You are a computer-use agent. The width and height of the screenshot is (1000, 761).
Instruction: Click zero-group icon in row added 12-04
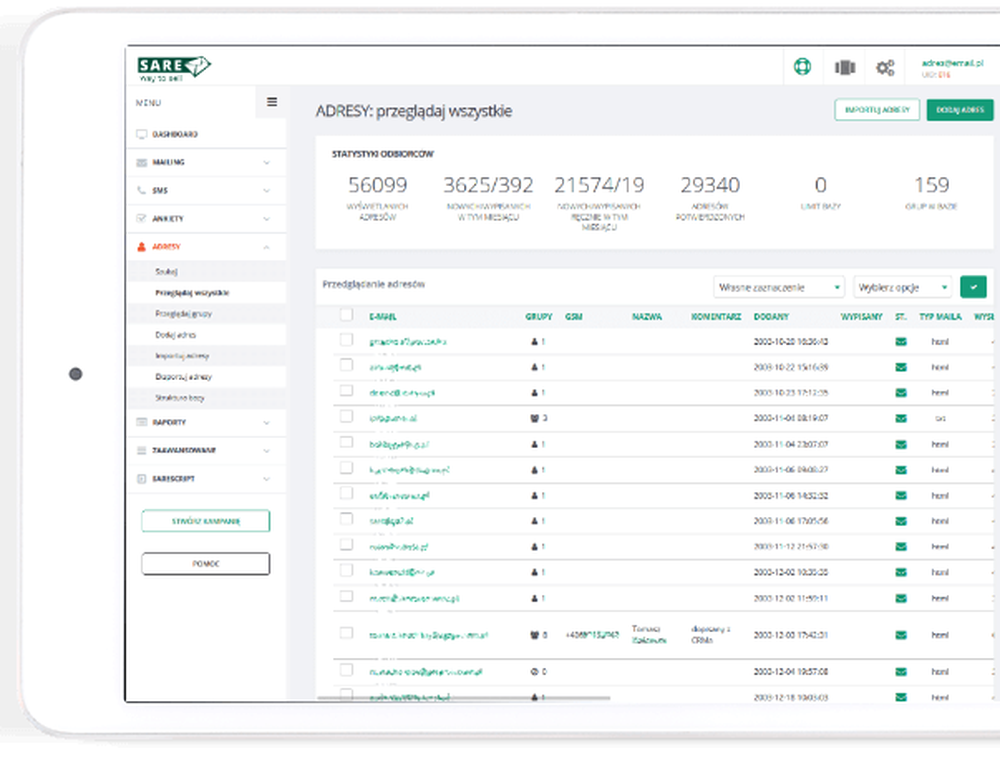click(534, 672)
